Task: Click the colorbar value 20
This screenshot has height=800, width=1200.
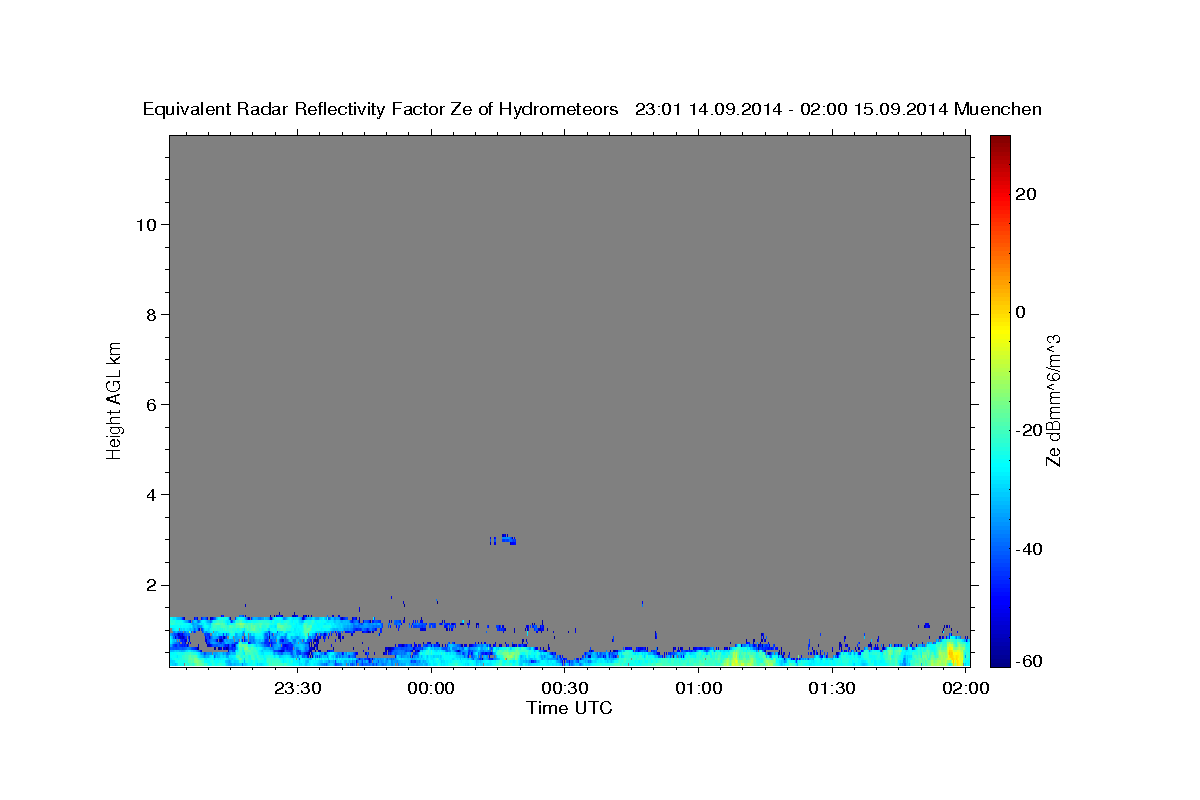Action: pyautogui.click(x=1027, y=194)
